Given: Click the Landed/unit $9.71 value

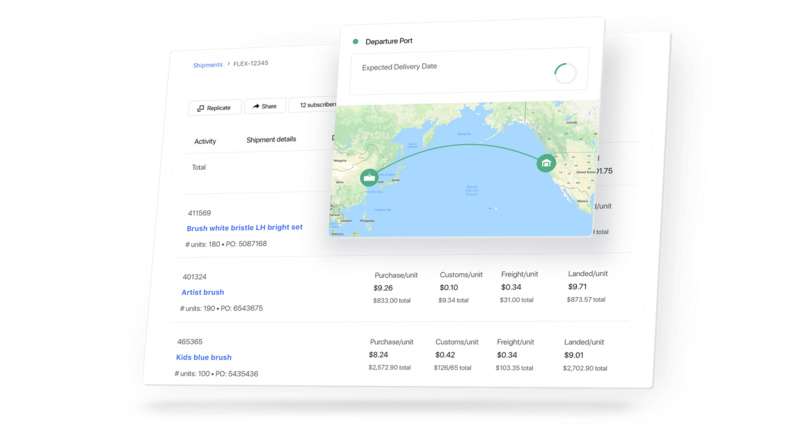Looking at the screenshot, I should (x=577, y=287).
